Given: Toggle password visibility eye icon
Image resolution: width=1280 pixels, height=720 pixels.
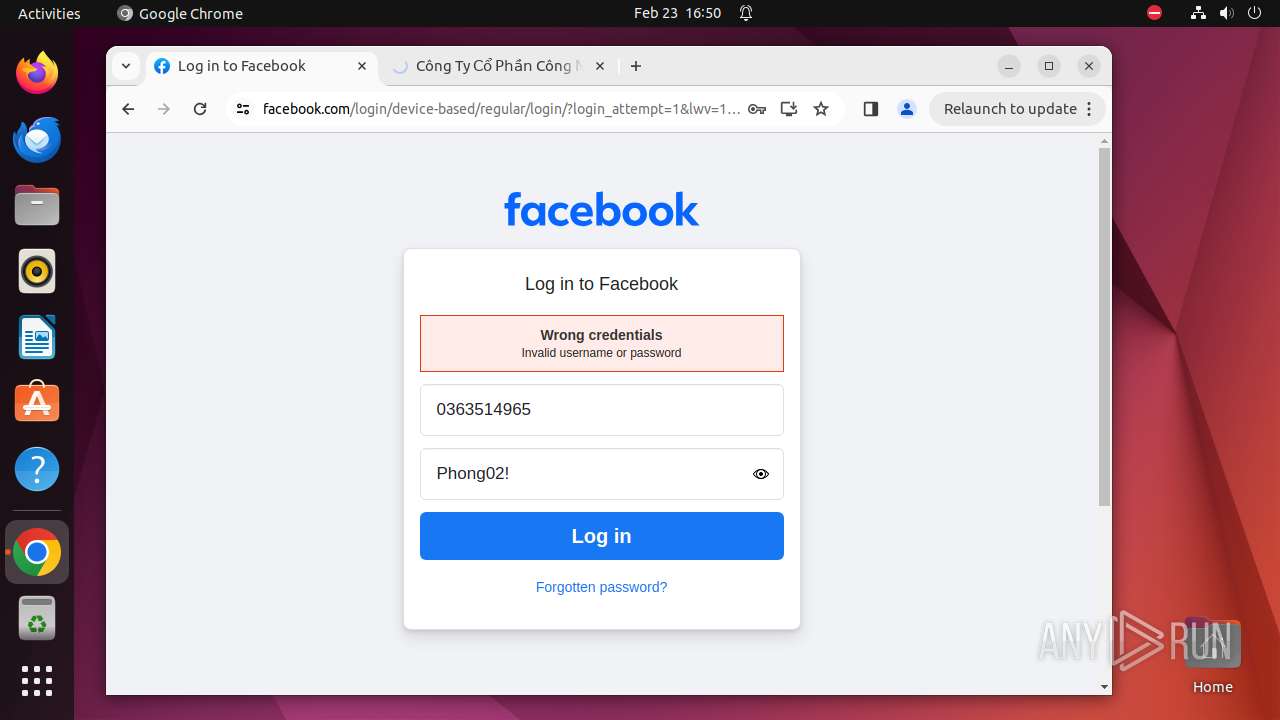Looking at the screenshot, I should (761, 474).
